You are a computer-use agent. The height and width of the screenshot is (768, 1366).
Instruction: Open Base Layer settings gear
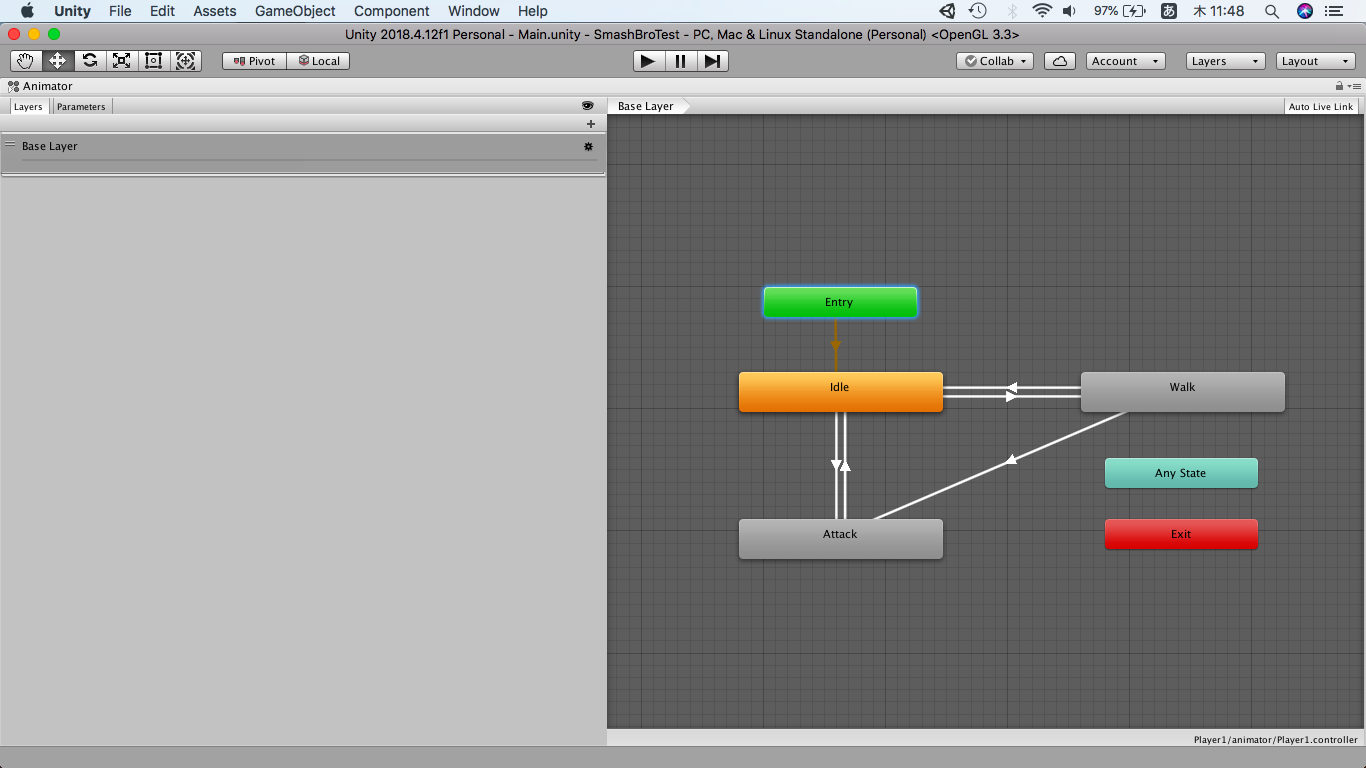click(x=589, y=147)
